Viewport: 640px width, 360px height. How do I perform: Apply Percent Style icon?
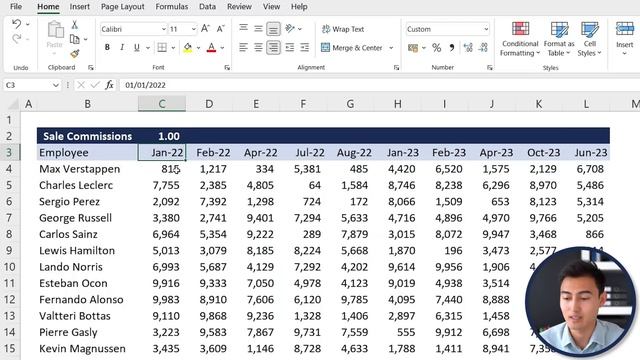pyautogui.click(x=436, y=48)
